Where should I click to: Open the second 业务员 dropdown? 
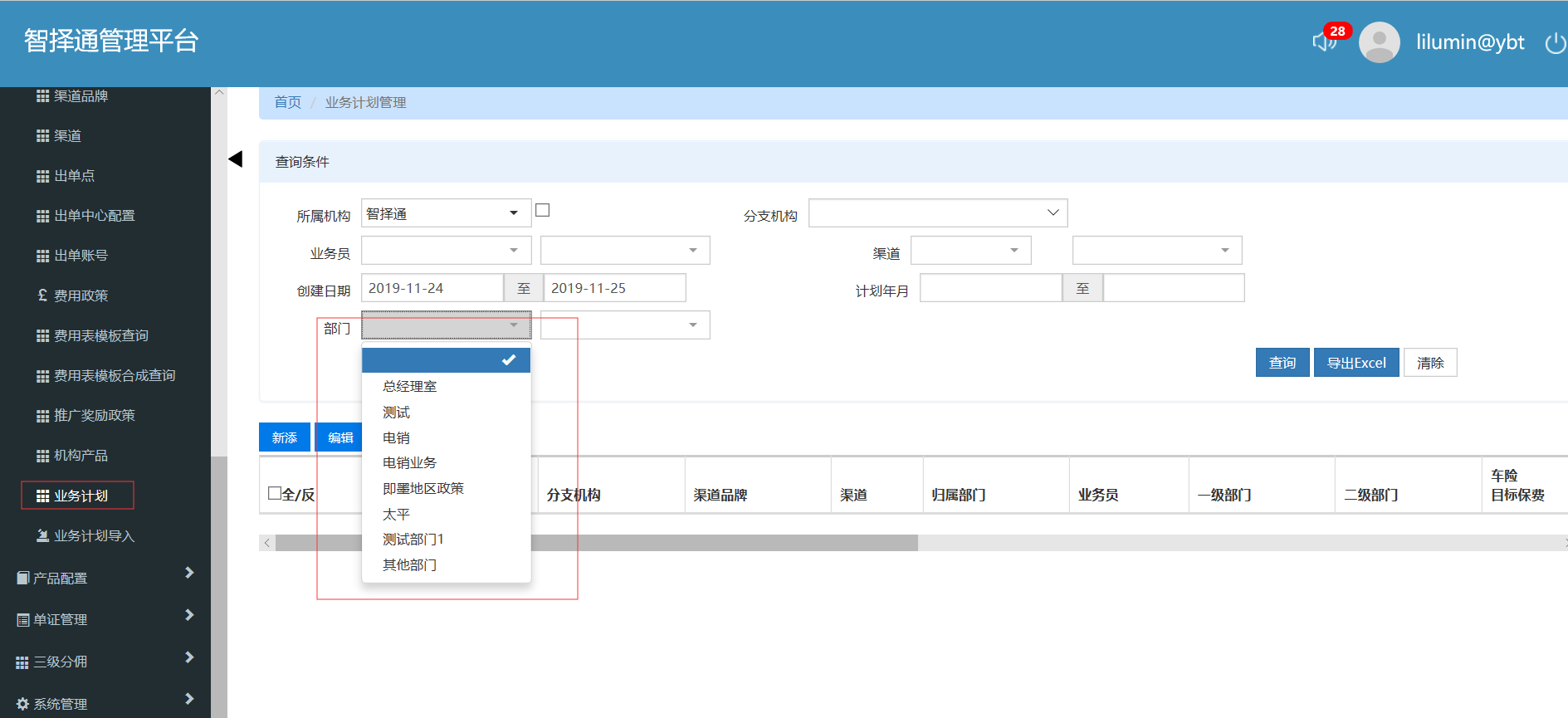coord(625,251)
